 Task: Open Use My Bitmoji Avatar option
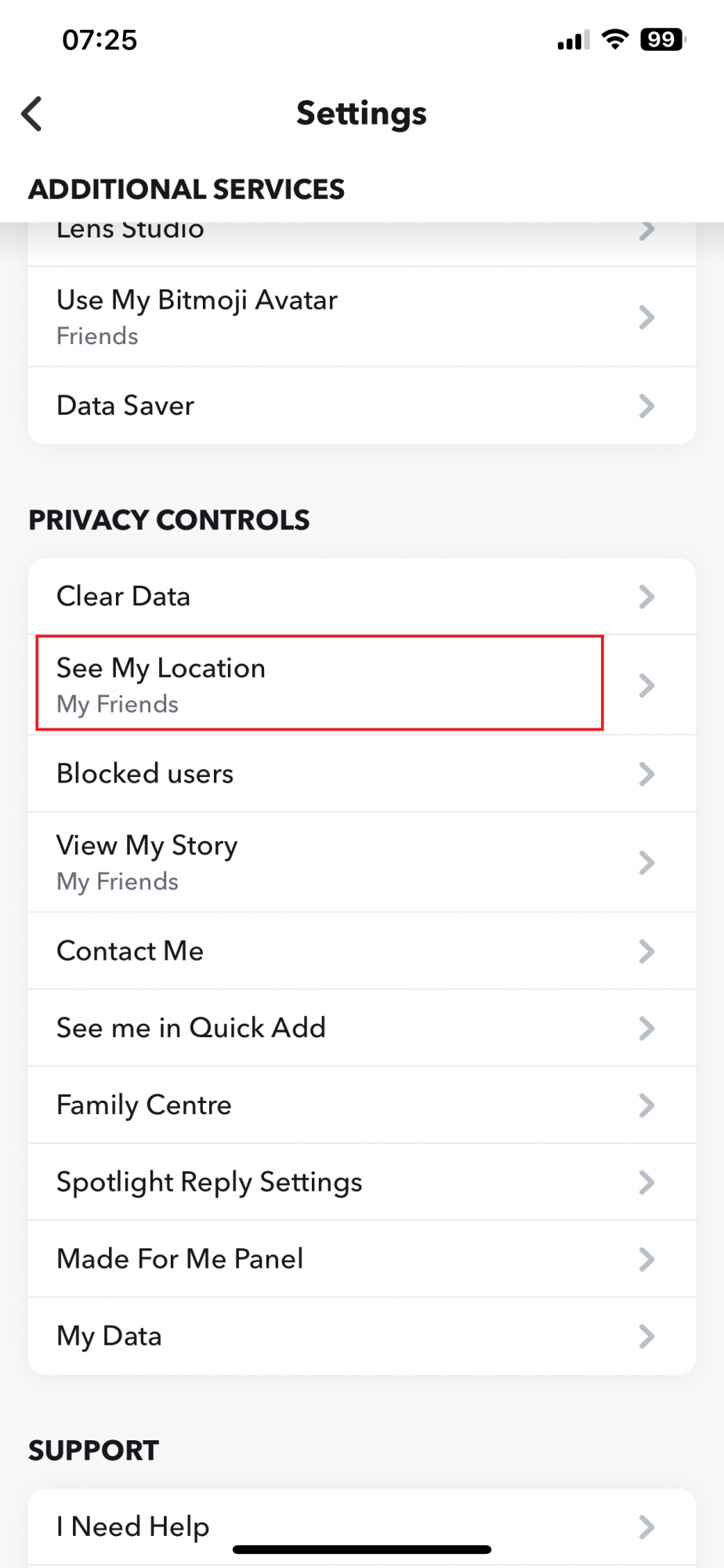pyautogui.click(x=362, y=317)
